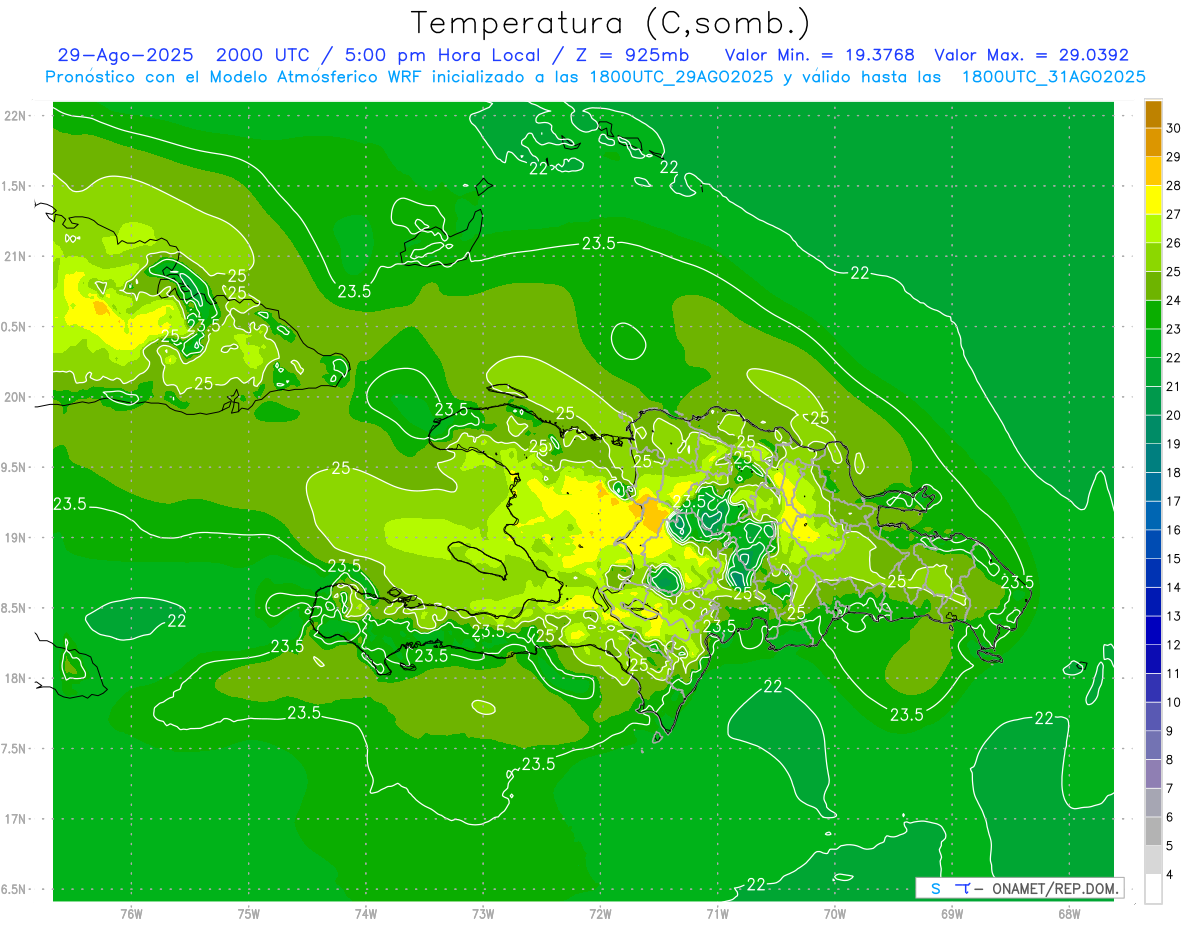Click the orange hottest zone on Hispaniola
The height and width of the screenshot is (927, 1200).
(x=653, y=514)
